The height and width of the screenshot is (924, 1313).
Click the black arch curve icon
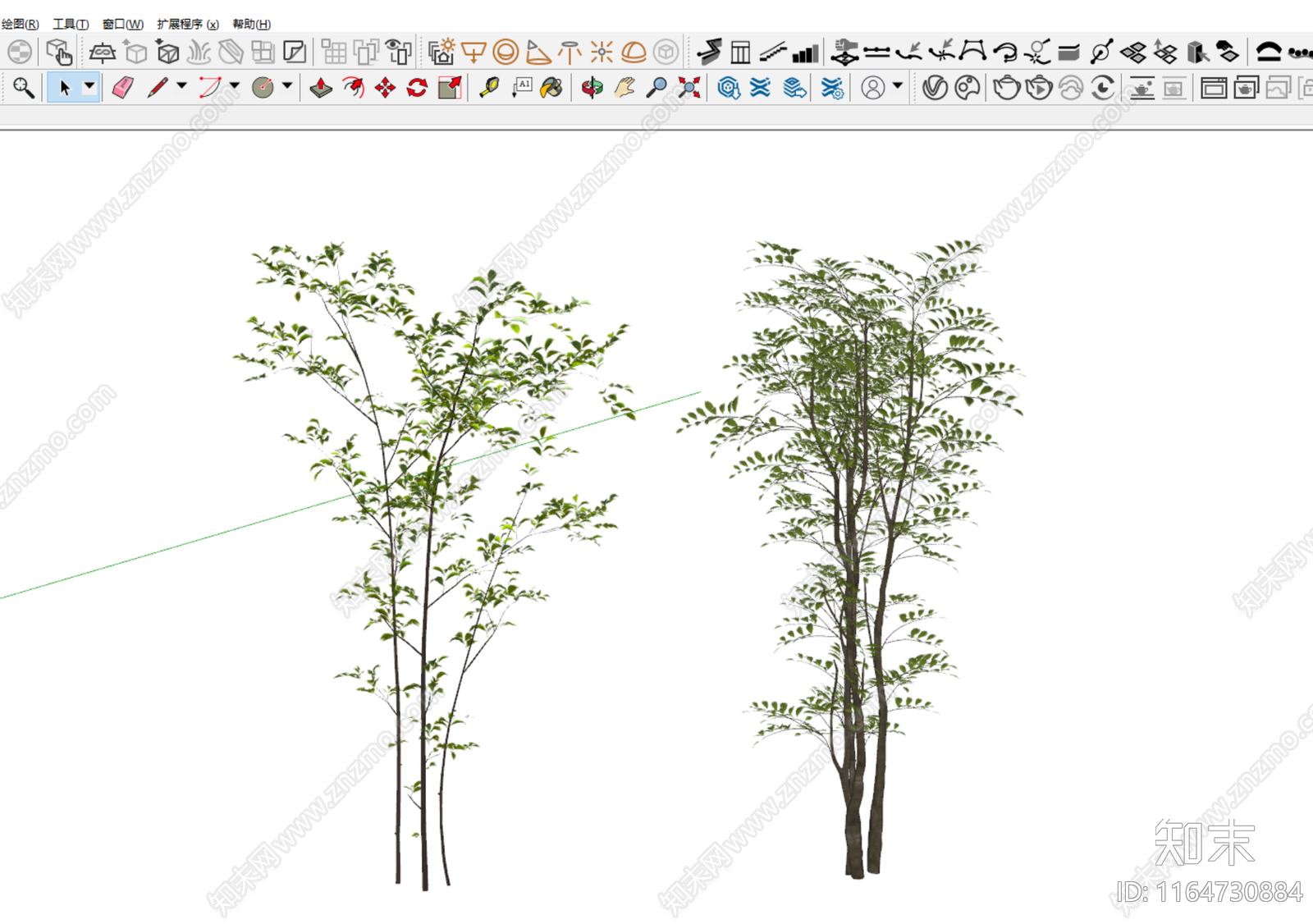pyautogui.click(x=1269, y=53)
